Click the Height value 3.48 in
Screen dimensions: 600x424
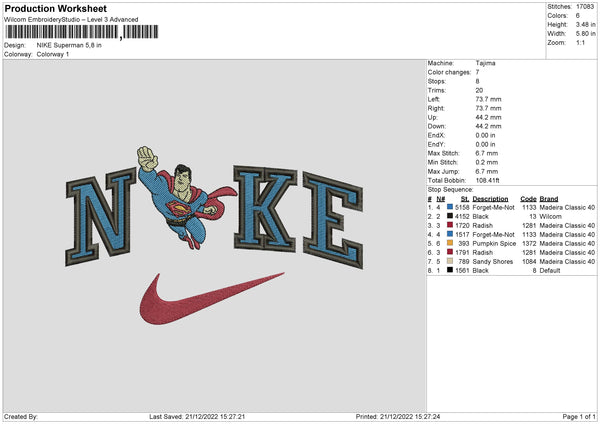pyautogui.click(x=585, y=24)
